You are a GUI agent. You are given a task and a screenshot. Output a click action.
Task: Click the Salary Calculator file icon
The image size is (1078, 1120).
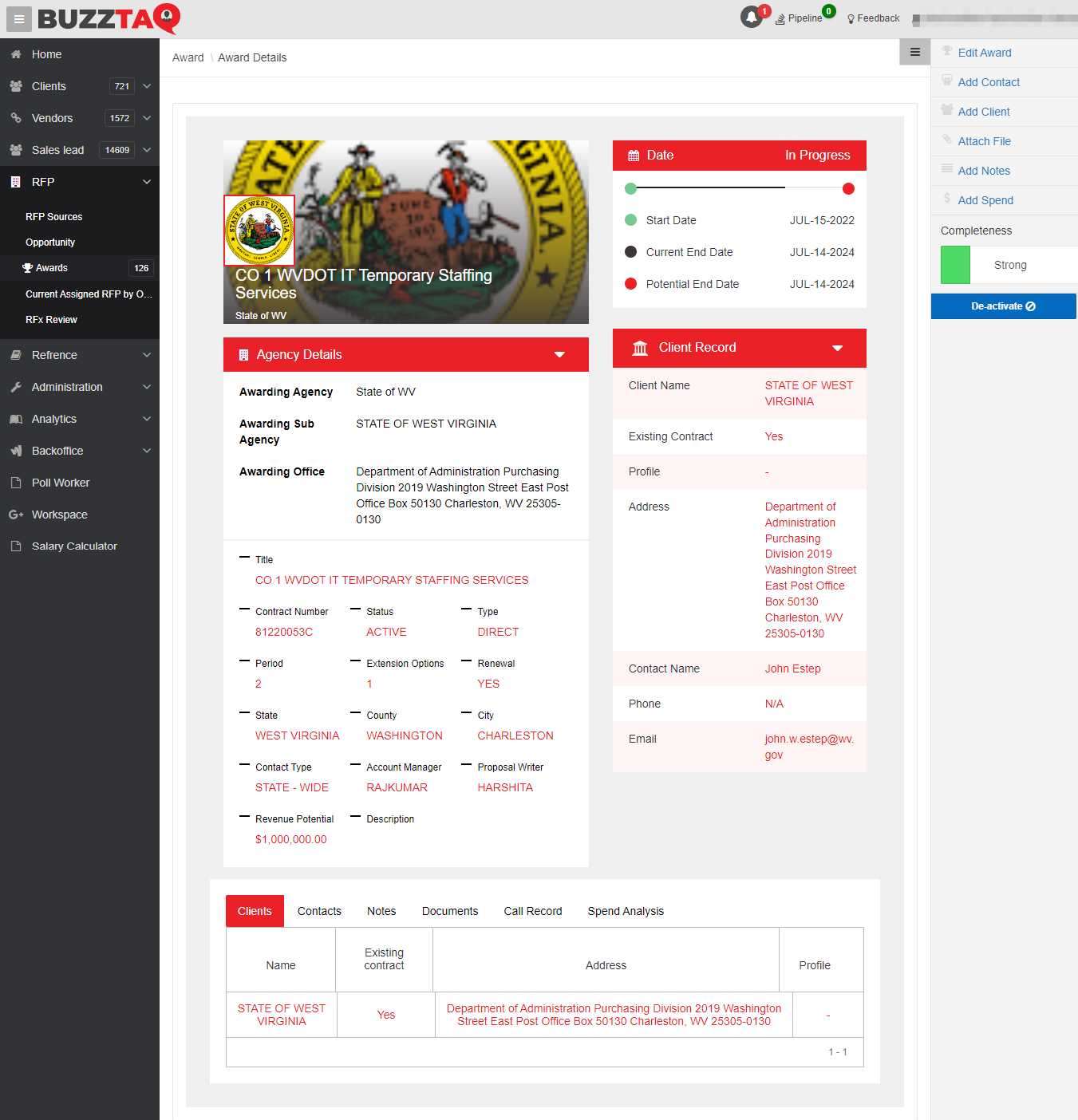(x=16, y=546)
